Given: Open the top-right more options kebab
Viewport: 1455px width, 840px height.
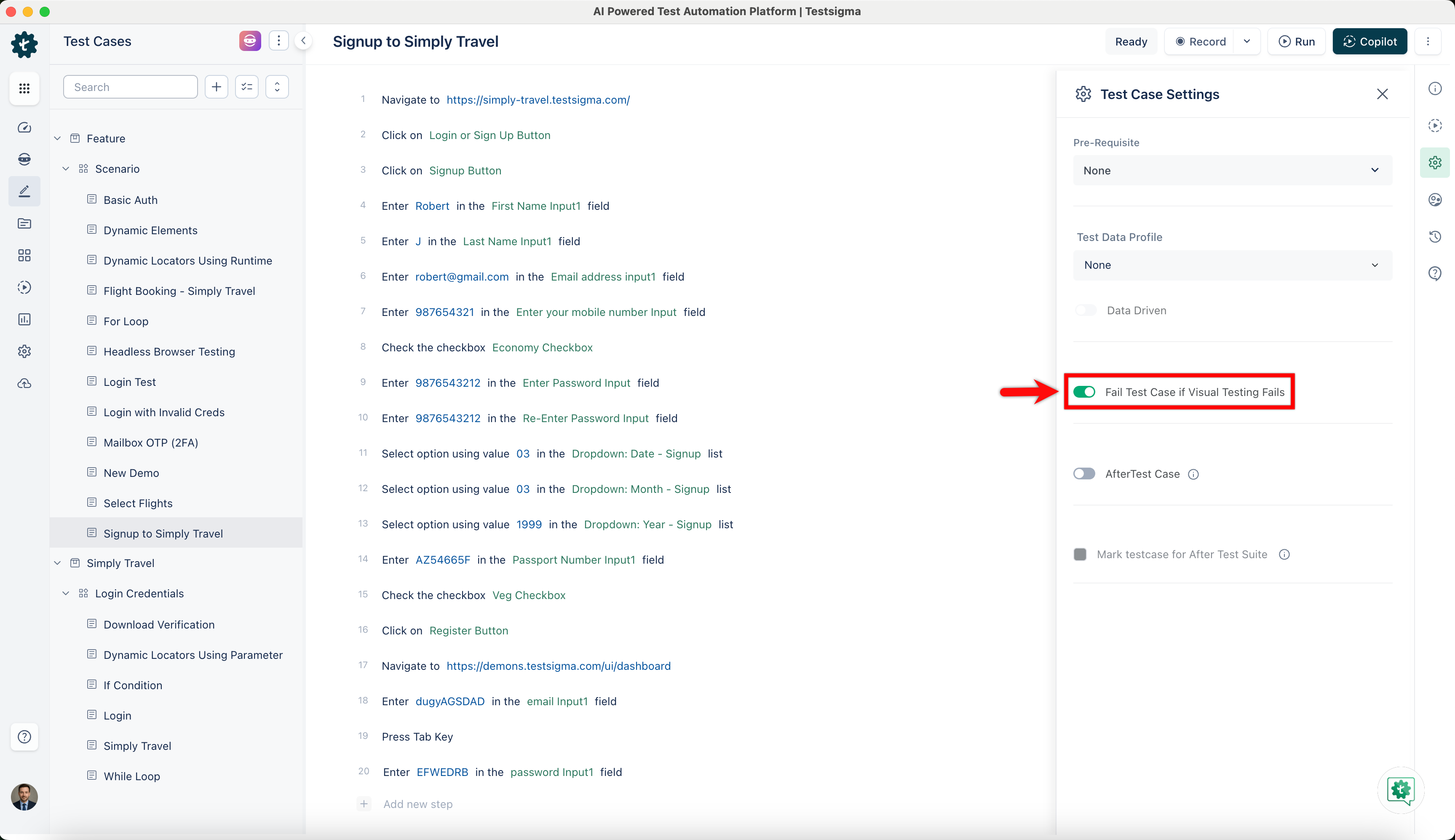Looking at the screenshot, I should coord(1428,42).
